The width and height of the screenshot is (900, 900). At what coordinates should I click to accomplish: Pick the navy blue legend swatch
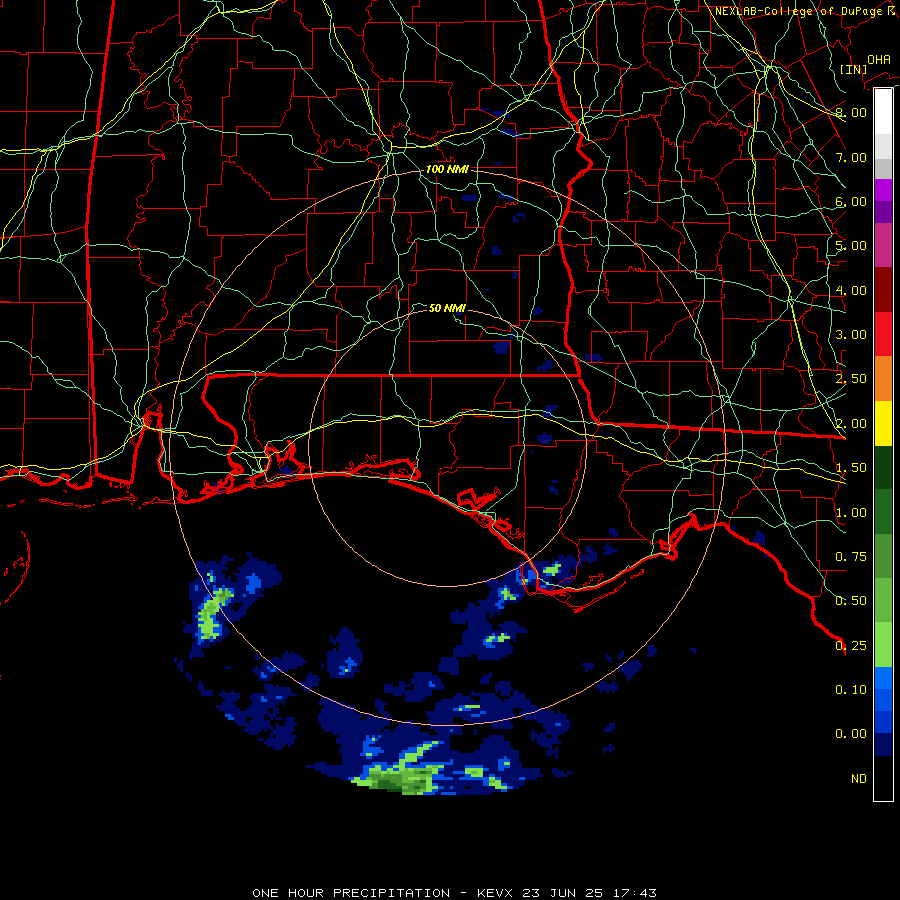pyautogui.click(x=883, y=745)
